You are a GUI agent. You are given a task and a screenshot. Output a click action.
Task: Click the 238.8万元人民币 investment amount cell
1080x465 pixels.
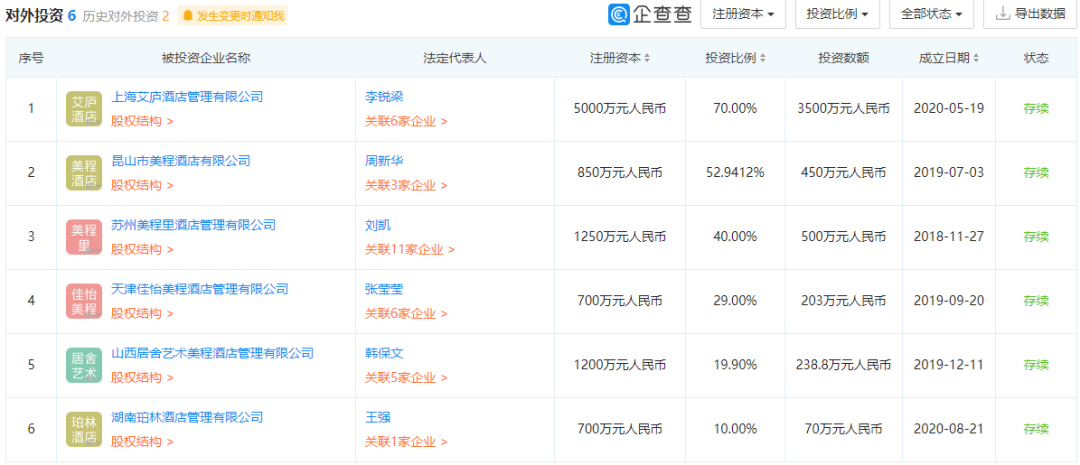point(844,365)
